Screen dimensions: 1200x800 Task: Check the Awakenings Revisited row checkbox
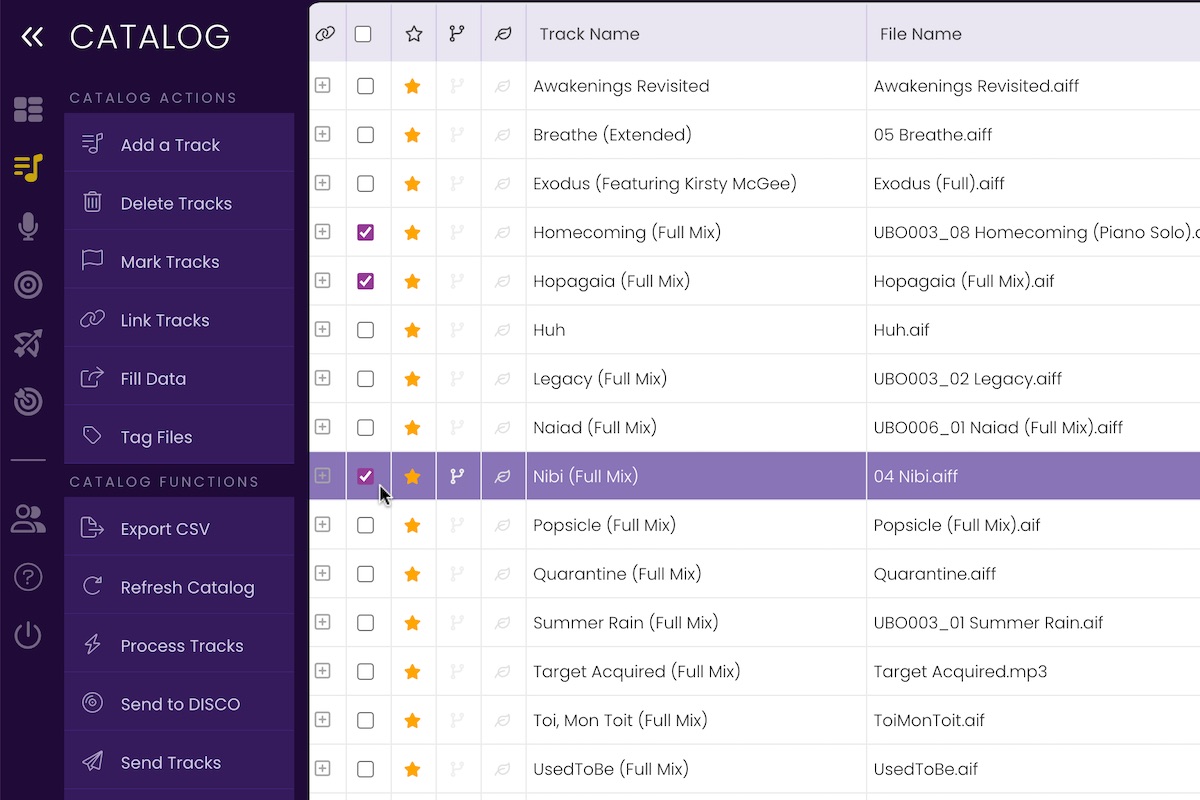point(365,86)
